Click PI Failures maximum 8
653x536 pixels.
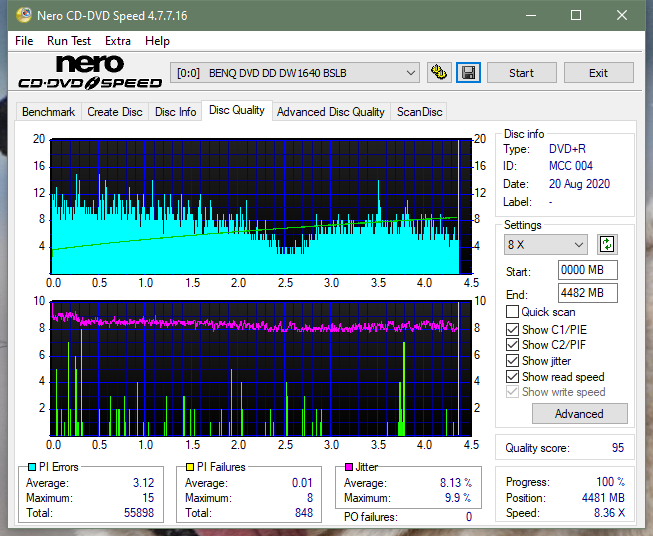point(310,498)
